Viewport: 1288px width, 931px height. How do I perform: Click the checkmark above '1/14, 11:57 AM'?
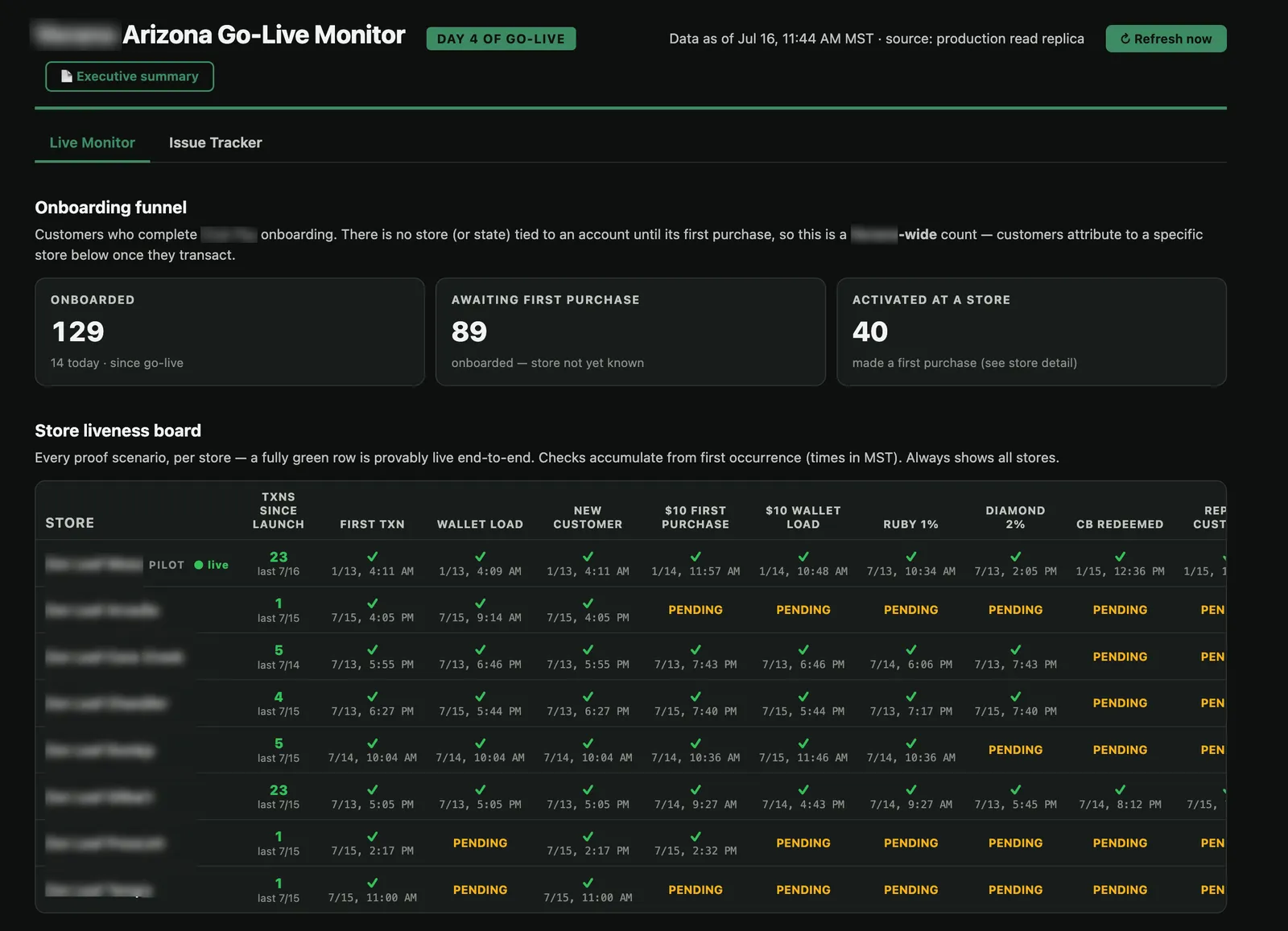[696, 556]
